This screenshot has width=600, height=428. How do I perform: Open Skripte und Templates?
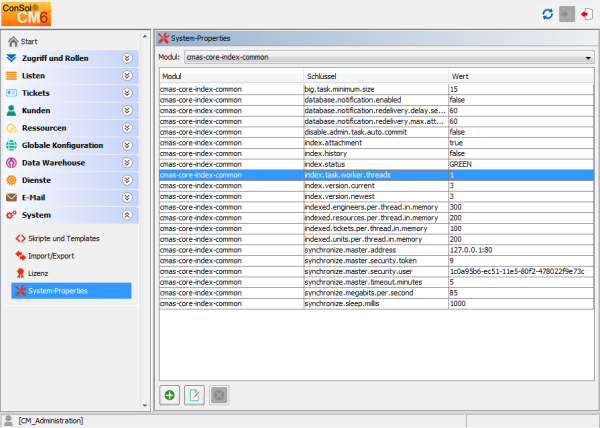(x=64, y=239)
